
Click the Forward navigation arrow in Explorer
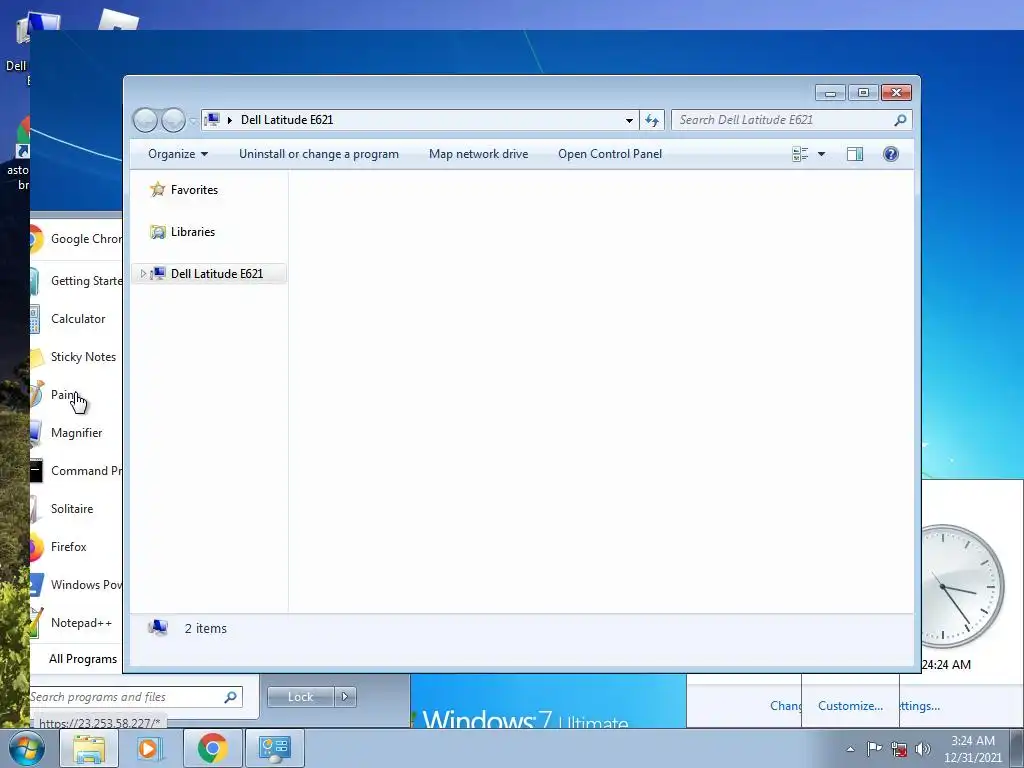click(x=173, y=120)
